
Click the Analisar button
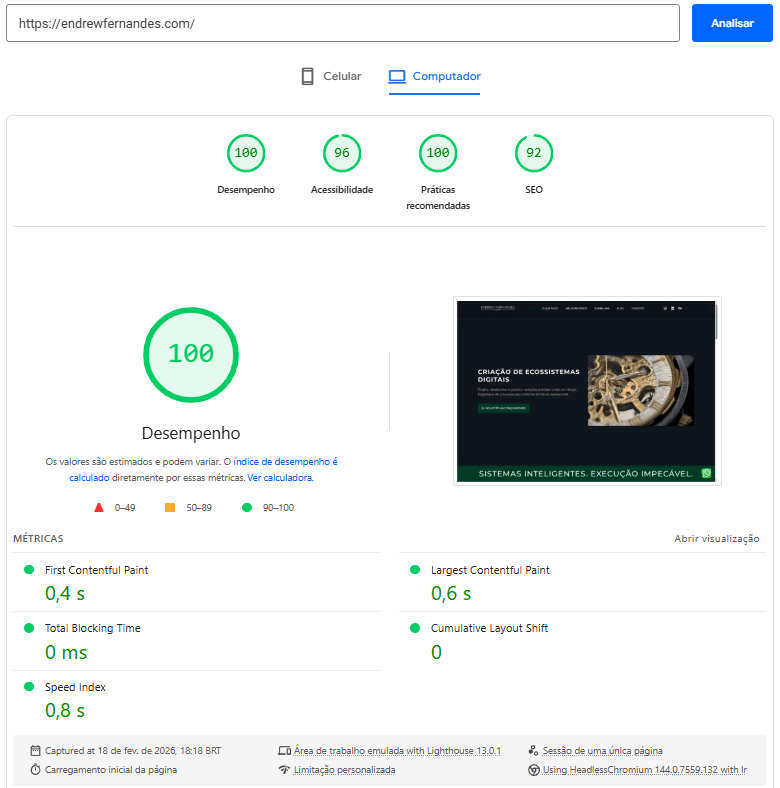tap(731, 23)
